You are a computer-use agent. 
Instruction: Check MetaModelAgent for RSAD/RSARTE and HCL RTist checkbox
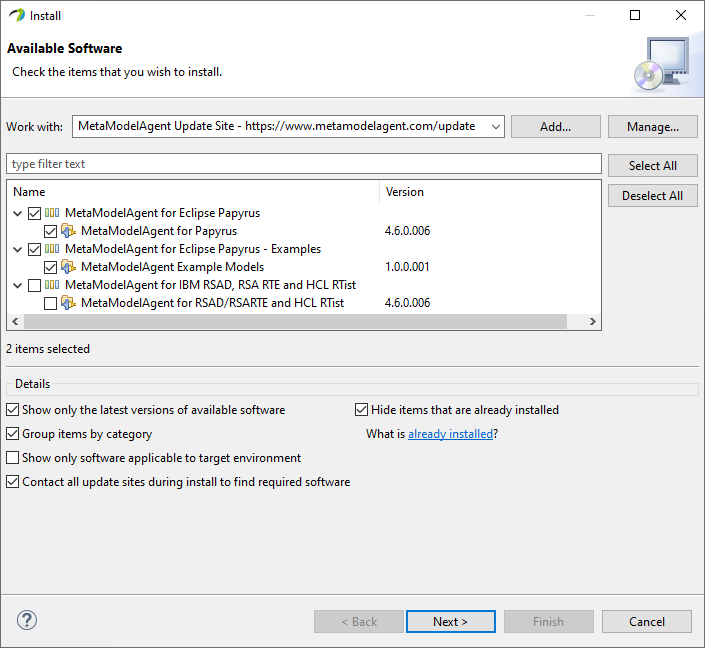(x=50, y=303)
